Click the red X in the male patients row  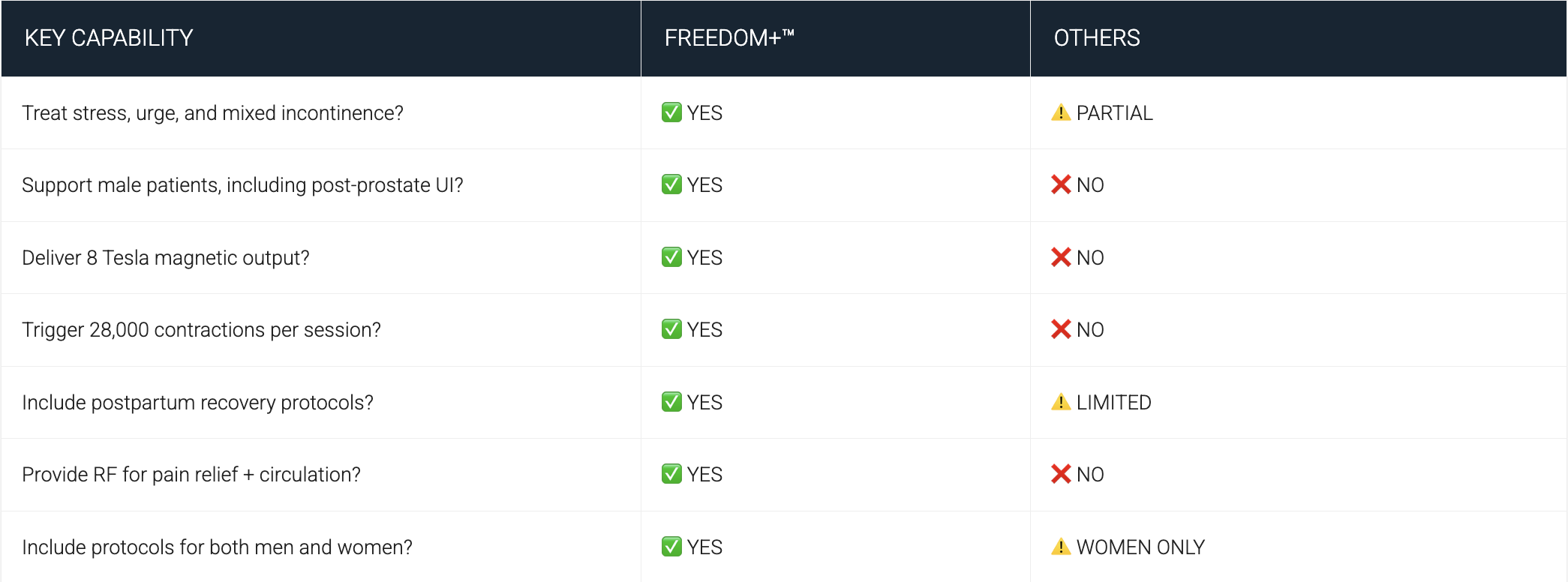(x=1061, y=184)
